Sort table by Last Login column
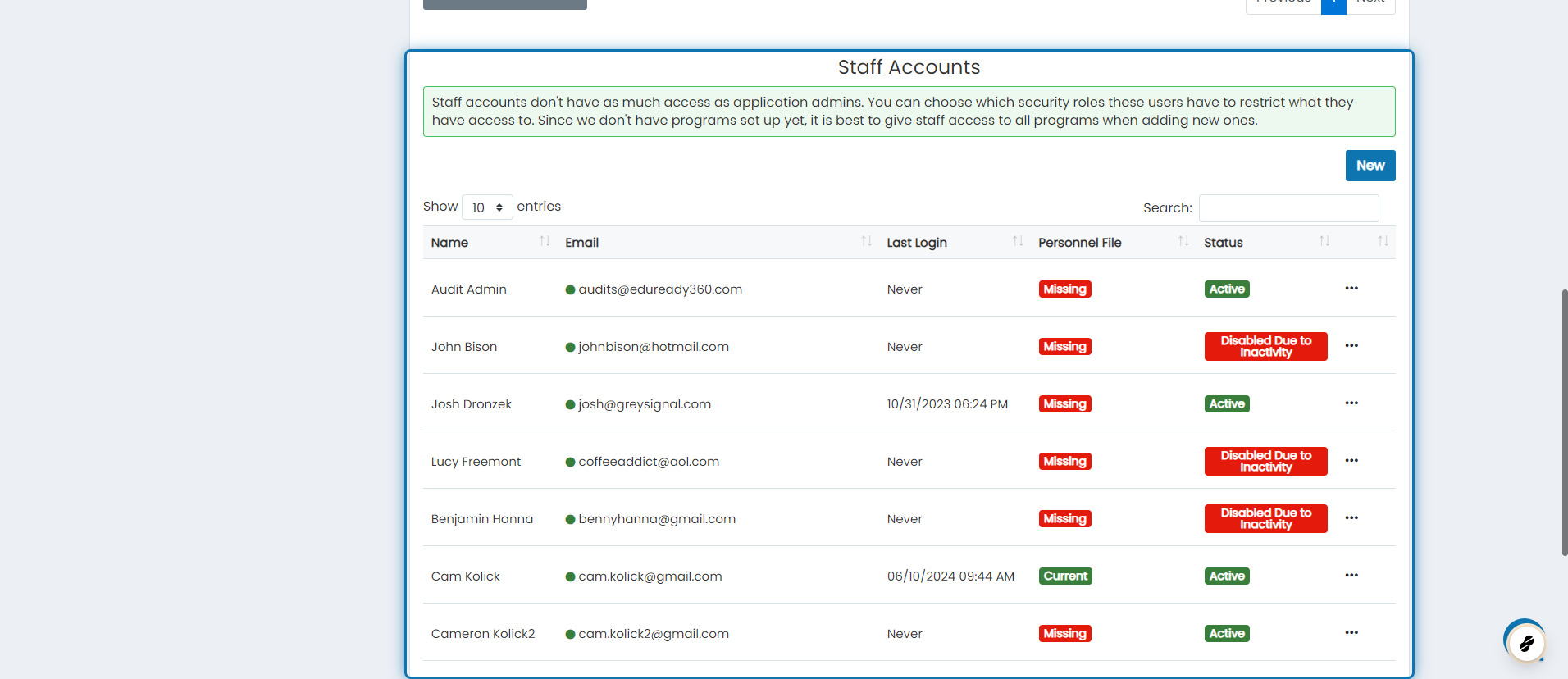Viewport: 1568px width, 679px height. (x=955, y=242)
